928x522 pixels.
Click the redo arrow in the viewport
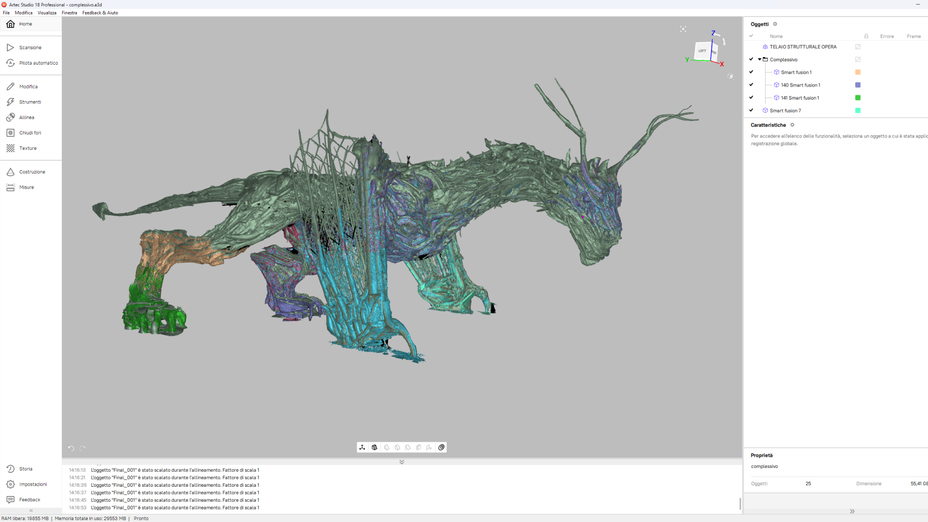82,448
